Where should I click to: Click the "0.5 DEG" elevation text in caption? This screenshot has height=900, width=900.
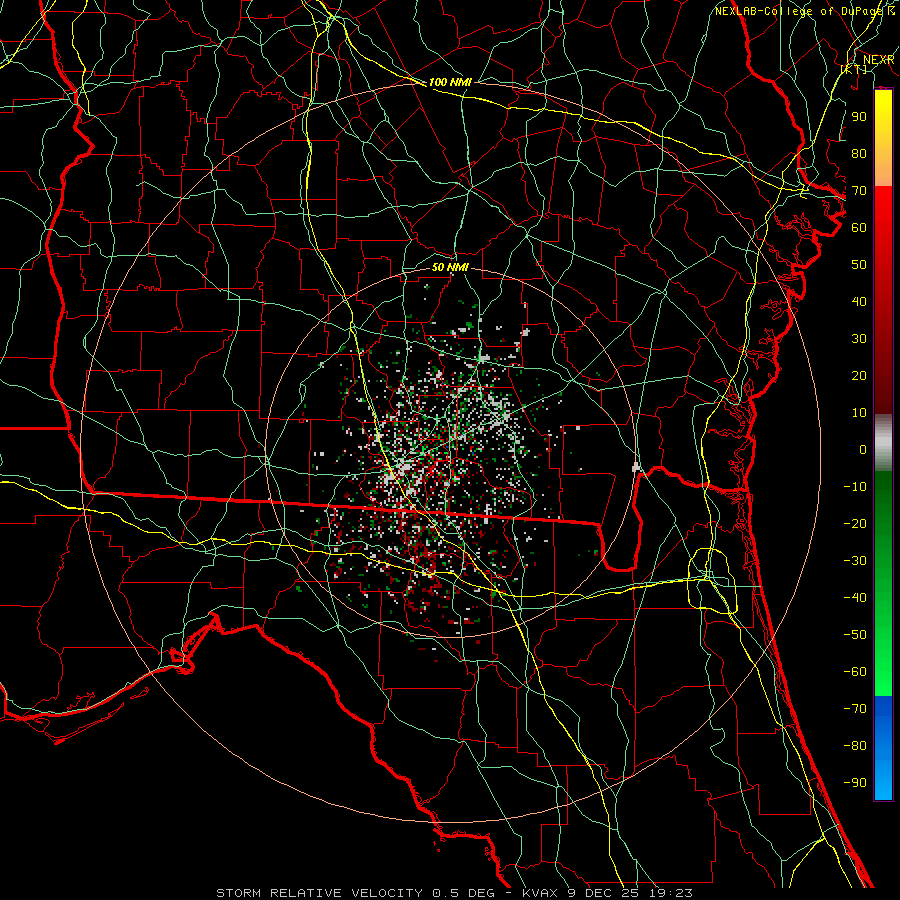point(463,893)
